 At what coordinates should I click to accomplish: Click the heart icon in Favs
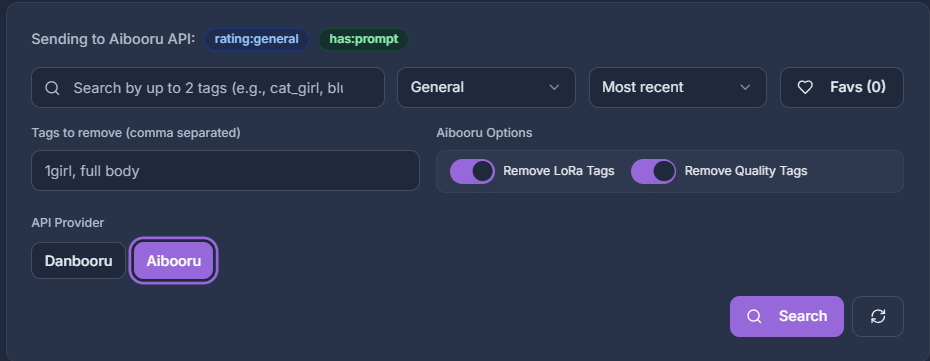pyautogui.click(x=805, y=88)
